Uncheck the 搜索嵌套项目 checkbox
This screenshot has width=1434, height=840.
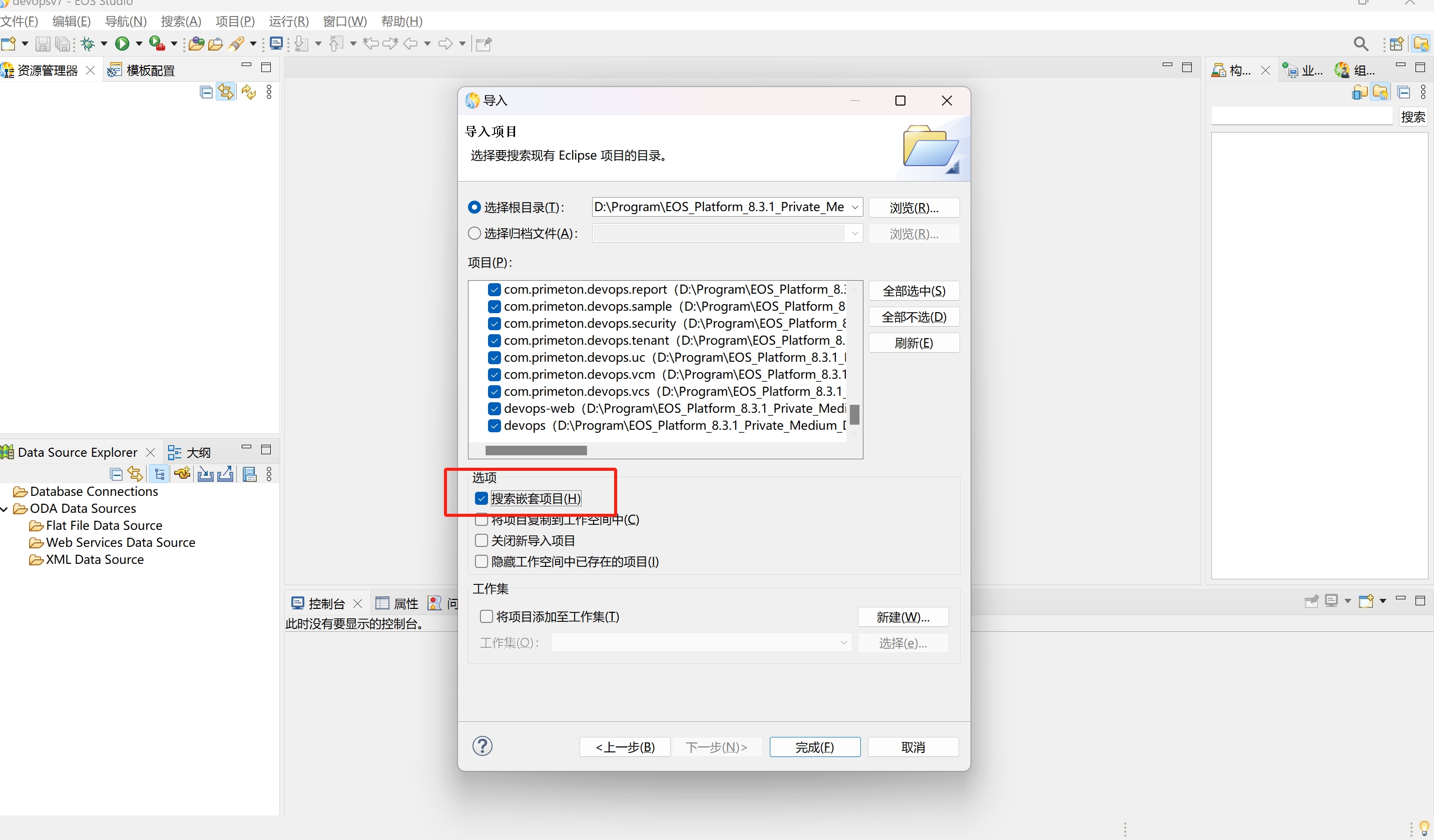pos(482,498)
